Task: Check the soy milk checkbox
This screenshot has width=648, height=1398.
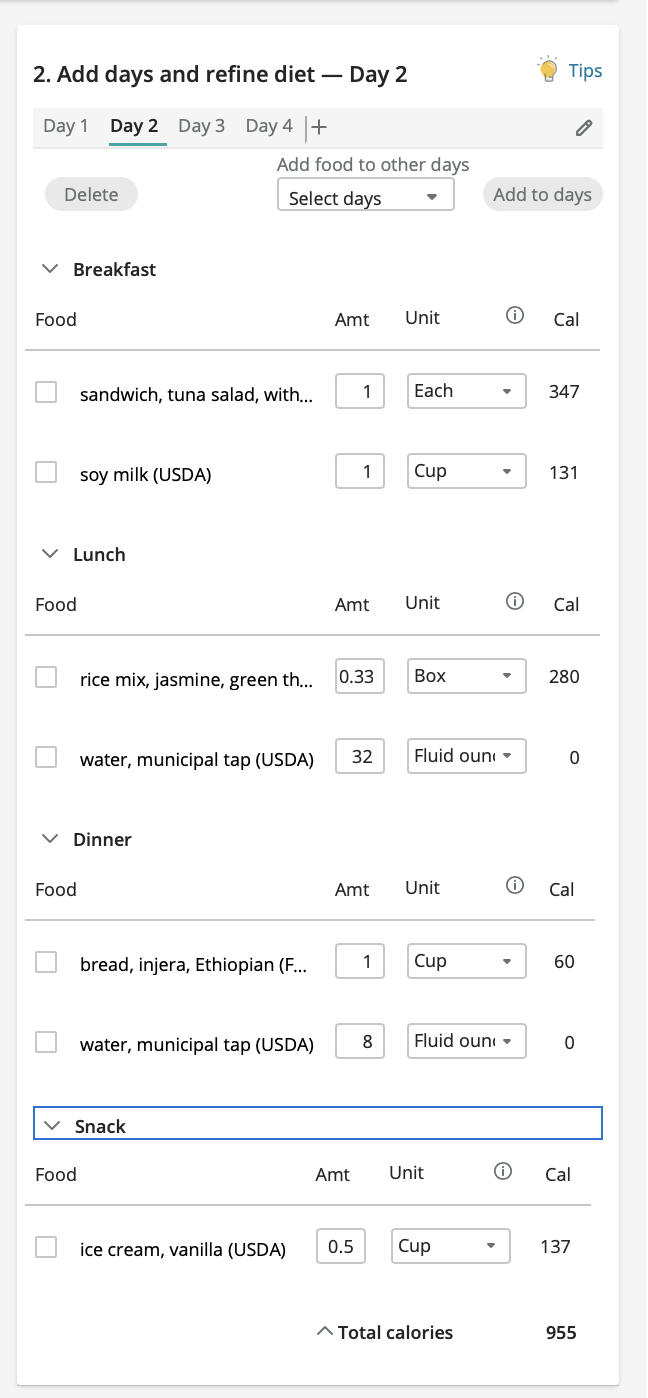Action: (46, 472)
